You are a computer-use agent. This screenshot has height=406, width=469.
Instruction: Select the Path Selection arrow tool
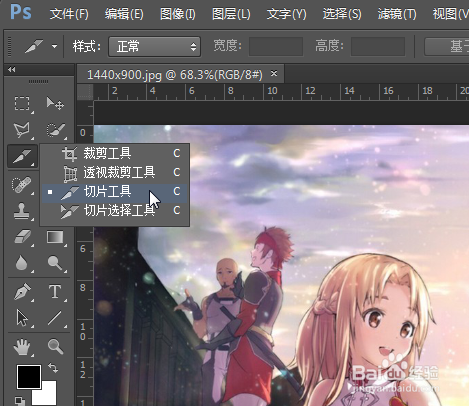tap(22, 318)
